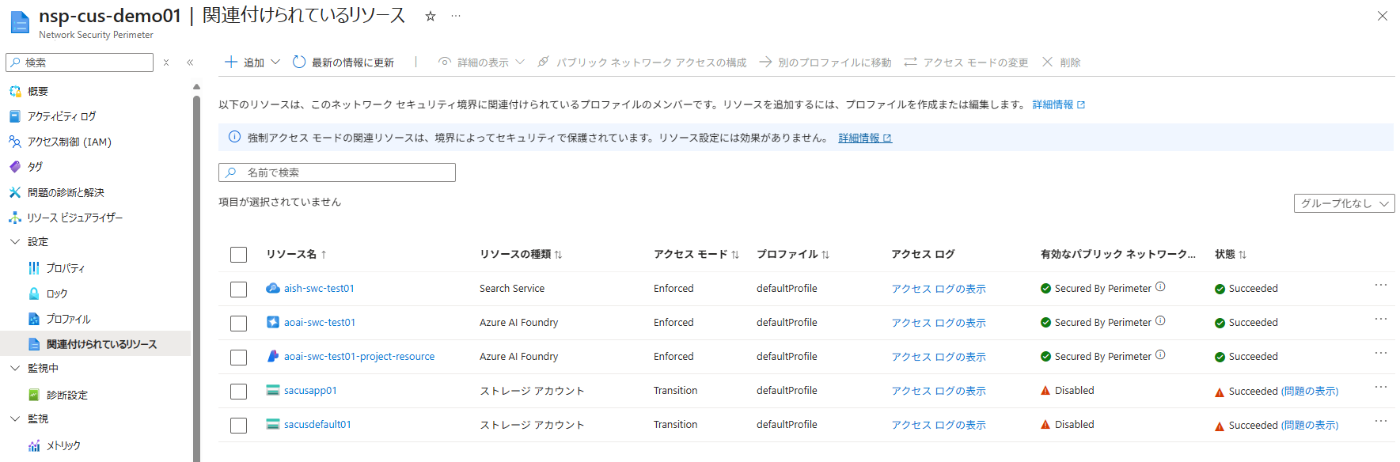Click 別のプロファイルに移動

tap(825, 62)
